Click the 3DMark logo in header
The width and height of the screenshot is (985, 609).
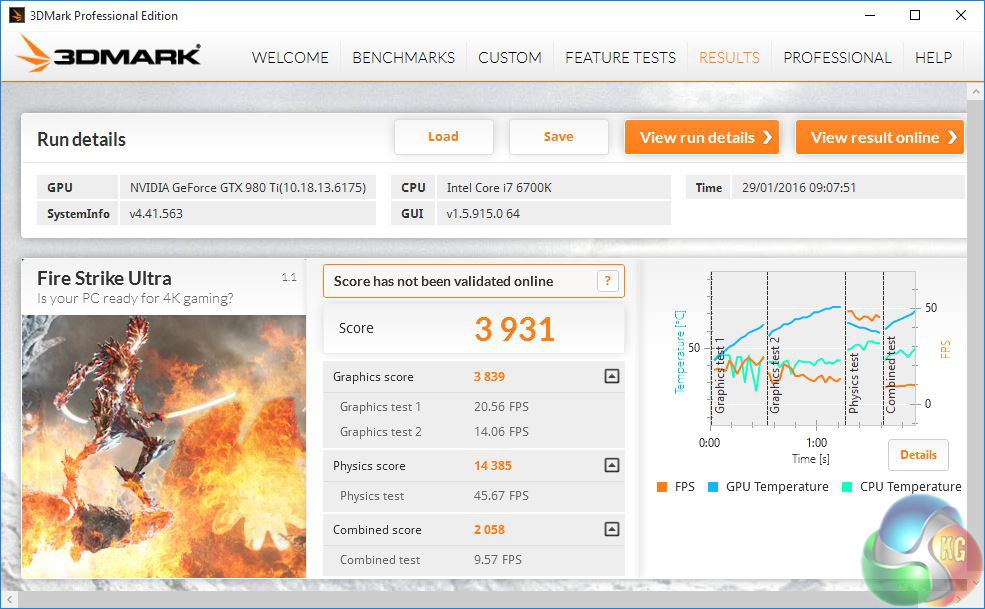point(109,55)
